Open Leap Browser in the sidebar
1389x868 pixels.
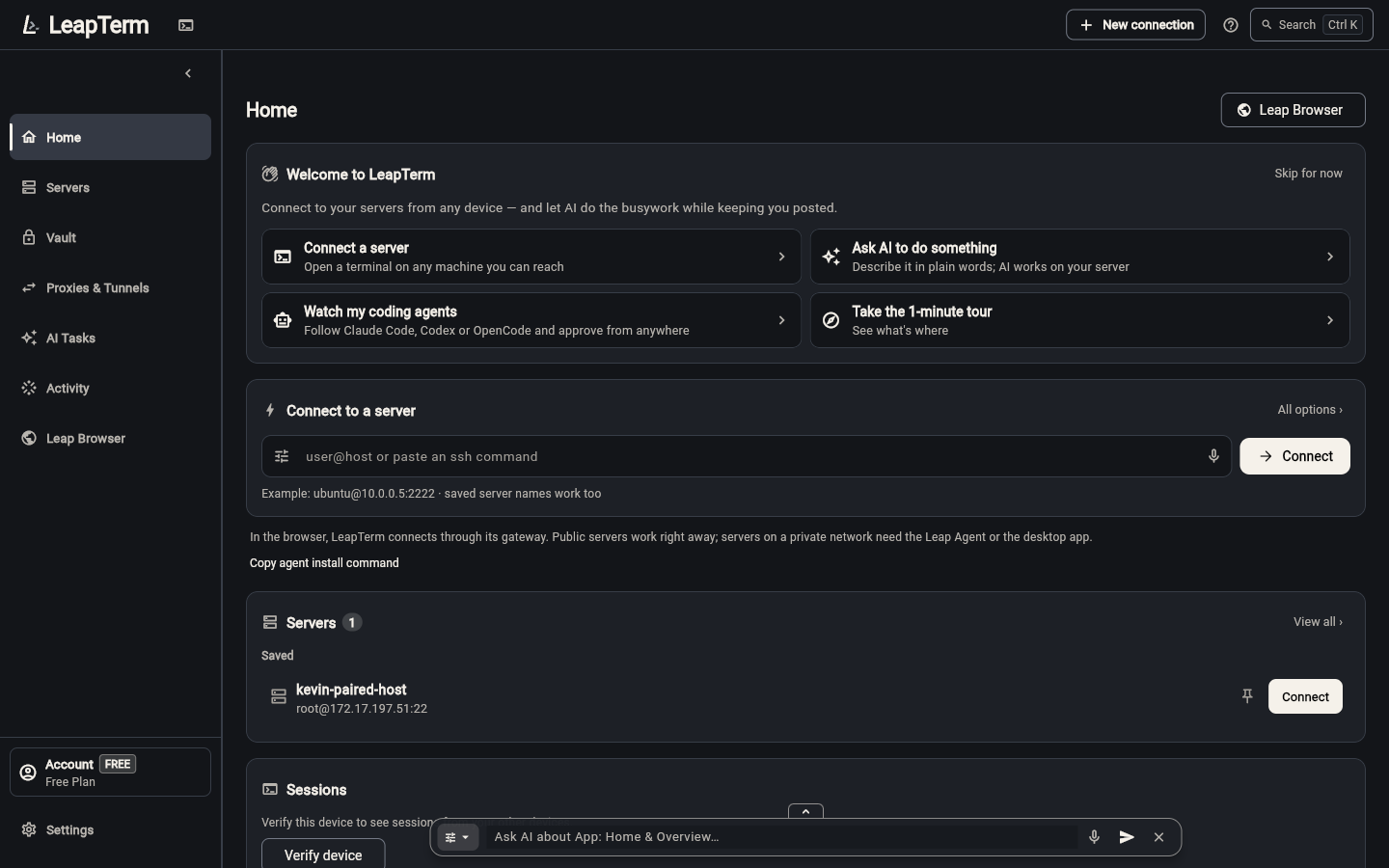[111, 438]
